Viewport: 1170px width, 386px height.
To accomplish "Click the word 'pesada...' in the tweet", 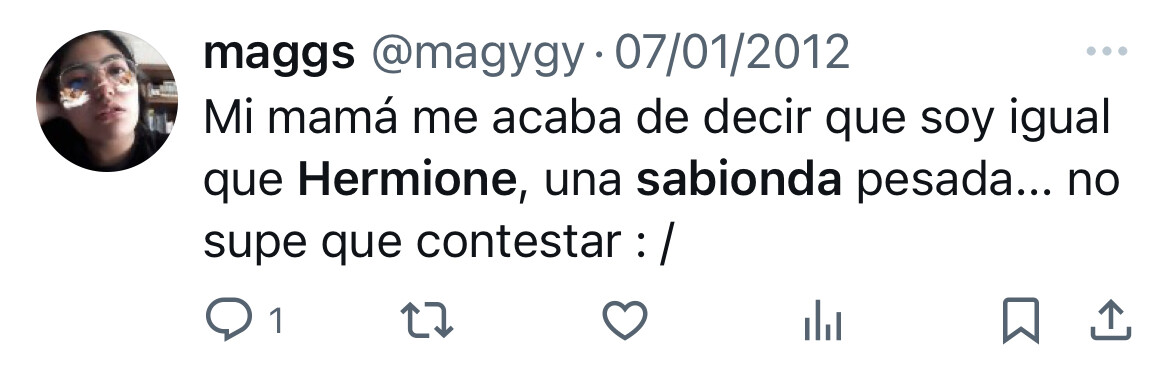I will [953, 181].
